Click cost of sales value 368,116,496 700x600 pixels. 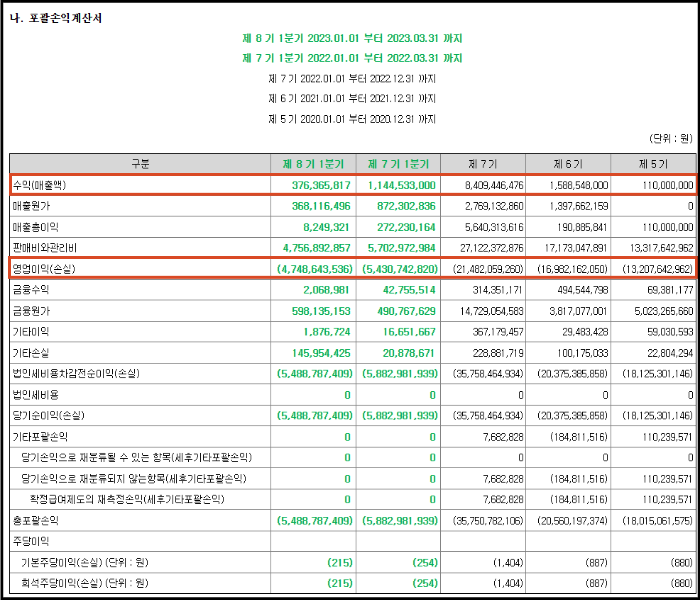321,206
